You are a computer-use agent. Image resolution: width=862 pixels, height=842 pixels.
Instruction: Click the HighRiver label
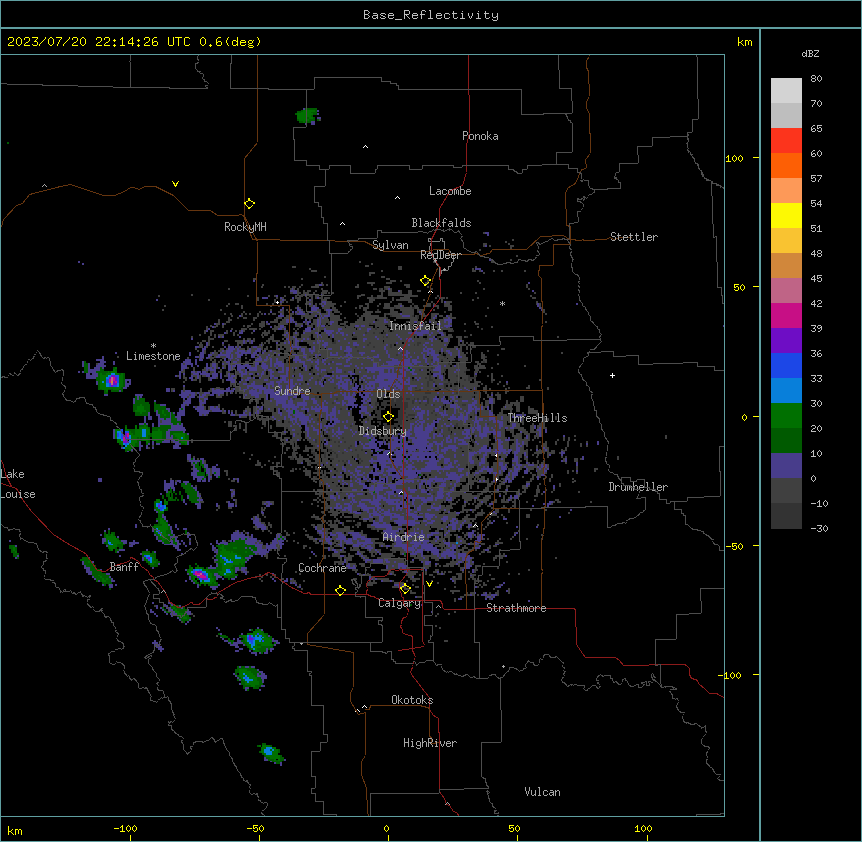coord(430,743)
